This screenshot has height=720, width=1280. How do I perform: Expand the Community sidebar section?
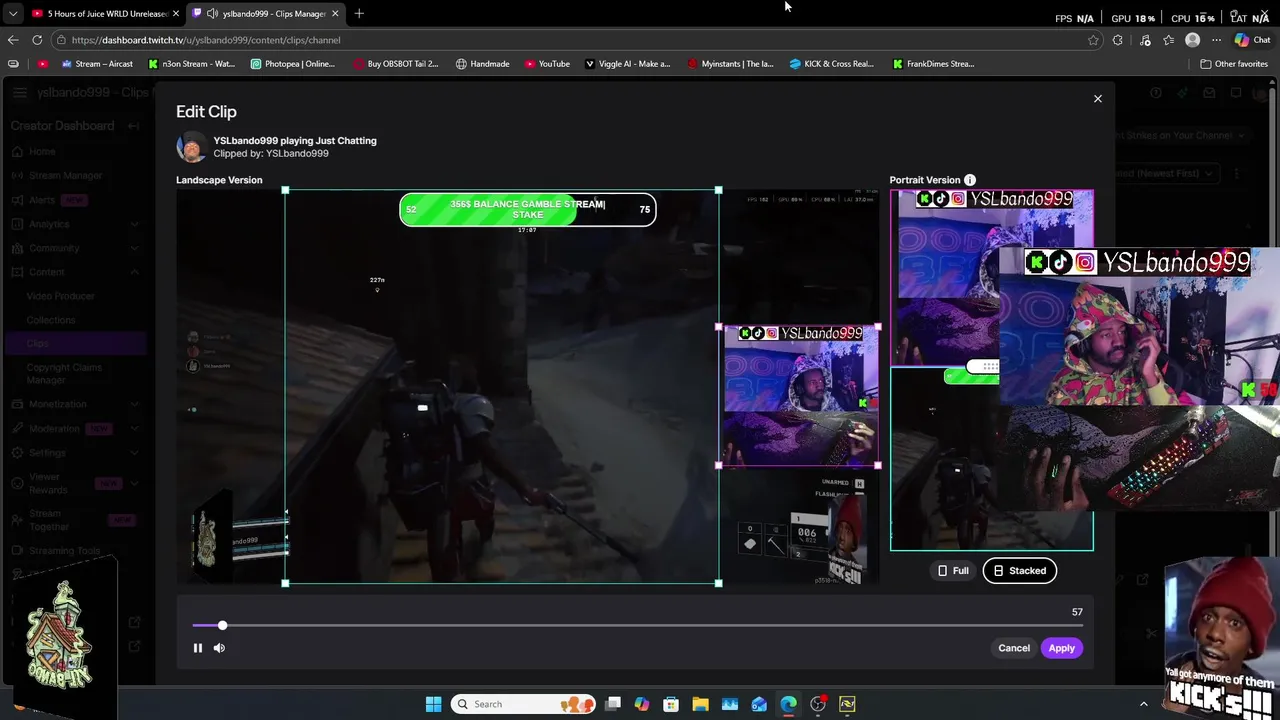pyautogui.click(x=134, y=248)
